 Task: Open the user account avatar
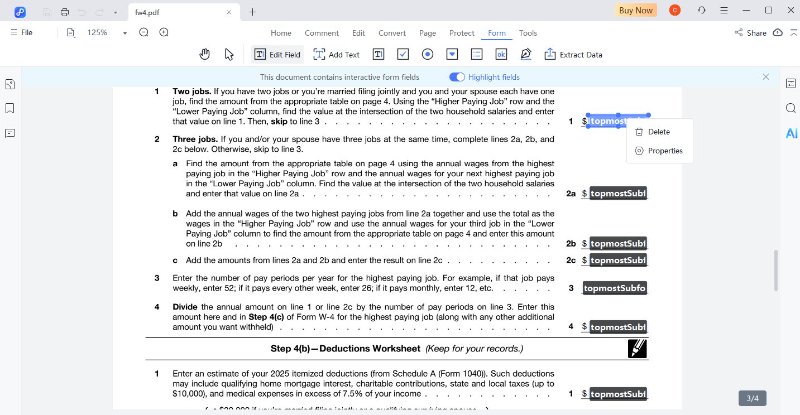(x=674, y=10)
